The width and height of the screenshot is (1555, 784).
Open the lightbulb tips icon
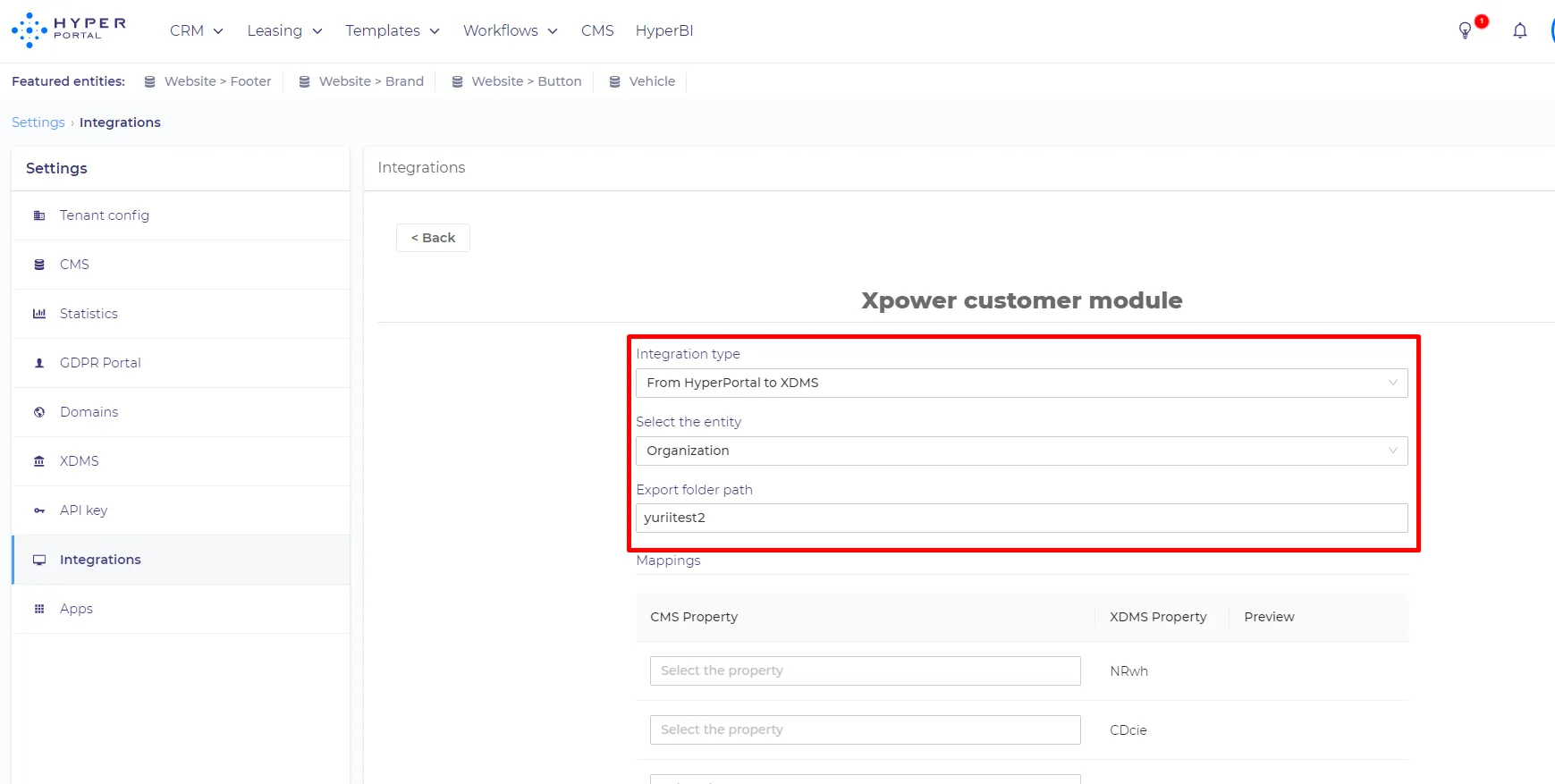pos(1465,30)
